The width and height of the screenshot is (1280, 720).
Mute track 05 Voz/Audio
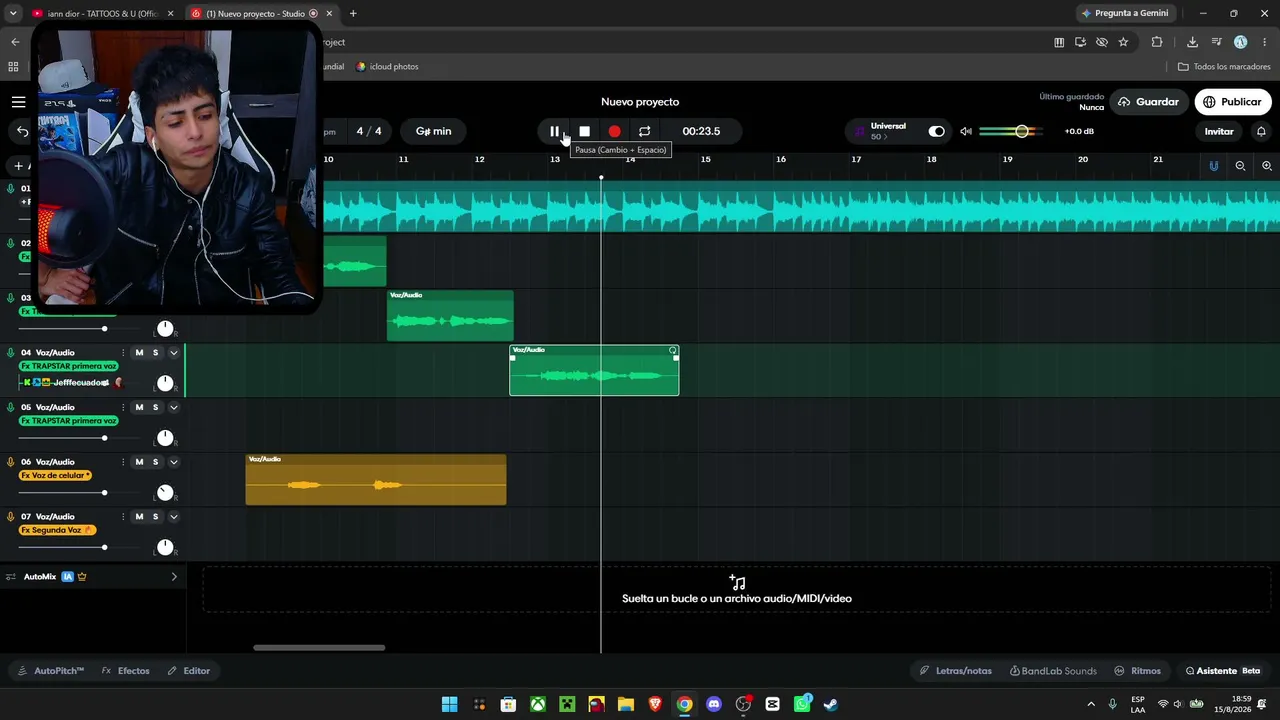click(139, 407)
